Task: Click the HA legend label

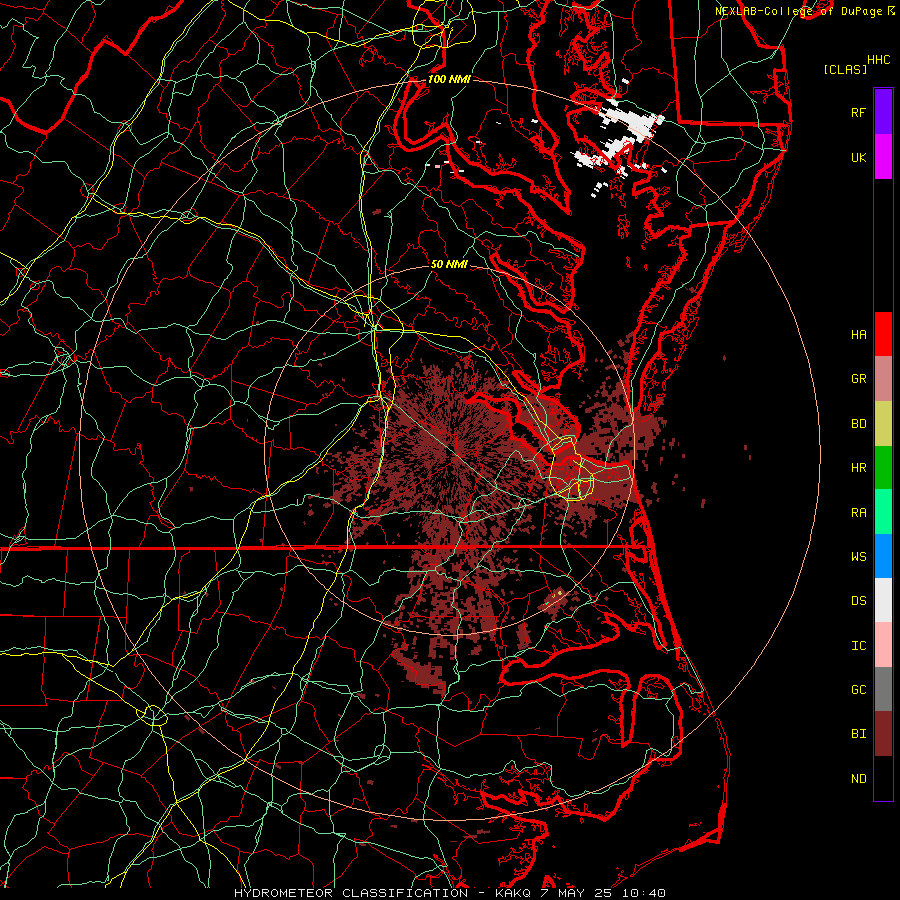Action: 859,334
